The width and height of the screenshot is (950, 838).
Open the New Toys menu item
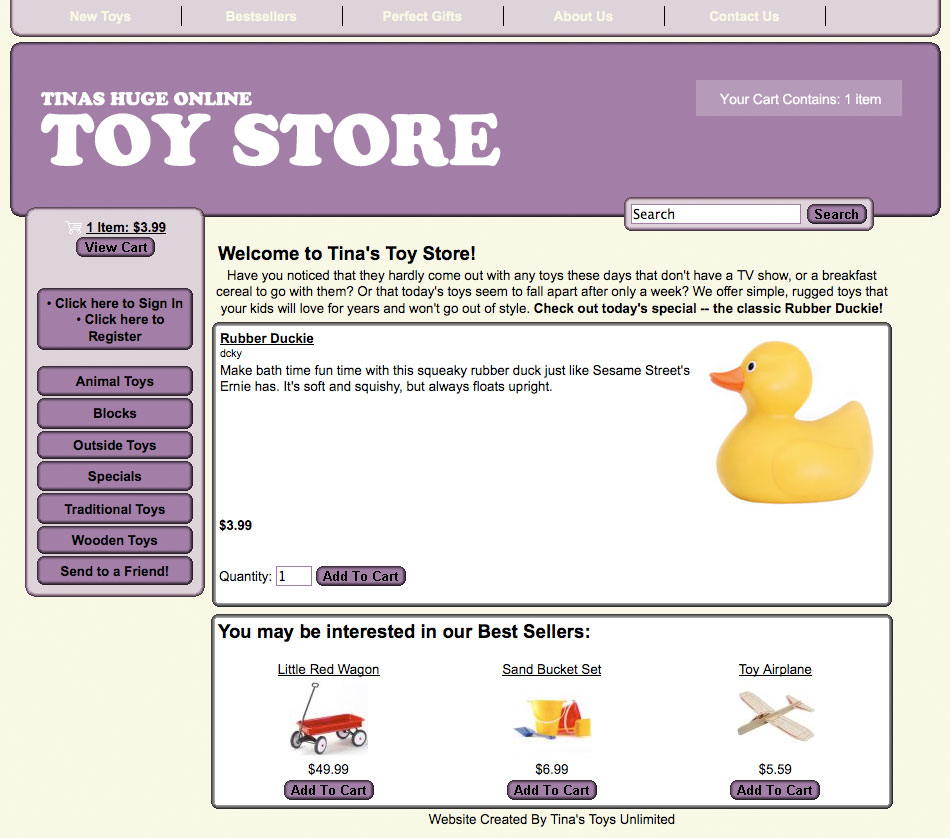100,16
